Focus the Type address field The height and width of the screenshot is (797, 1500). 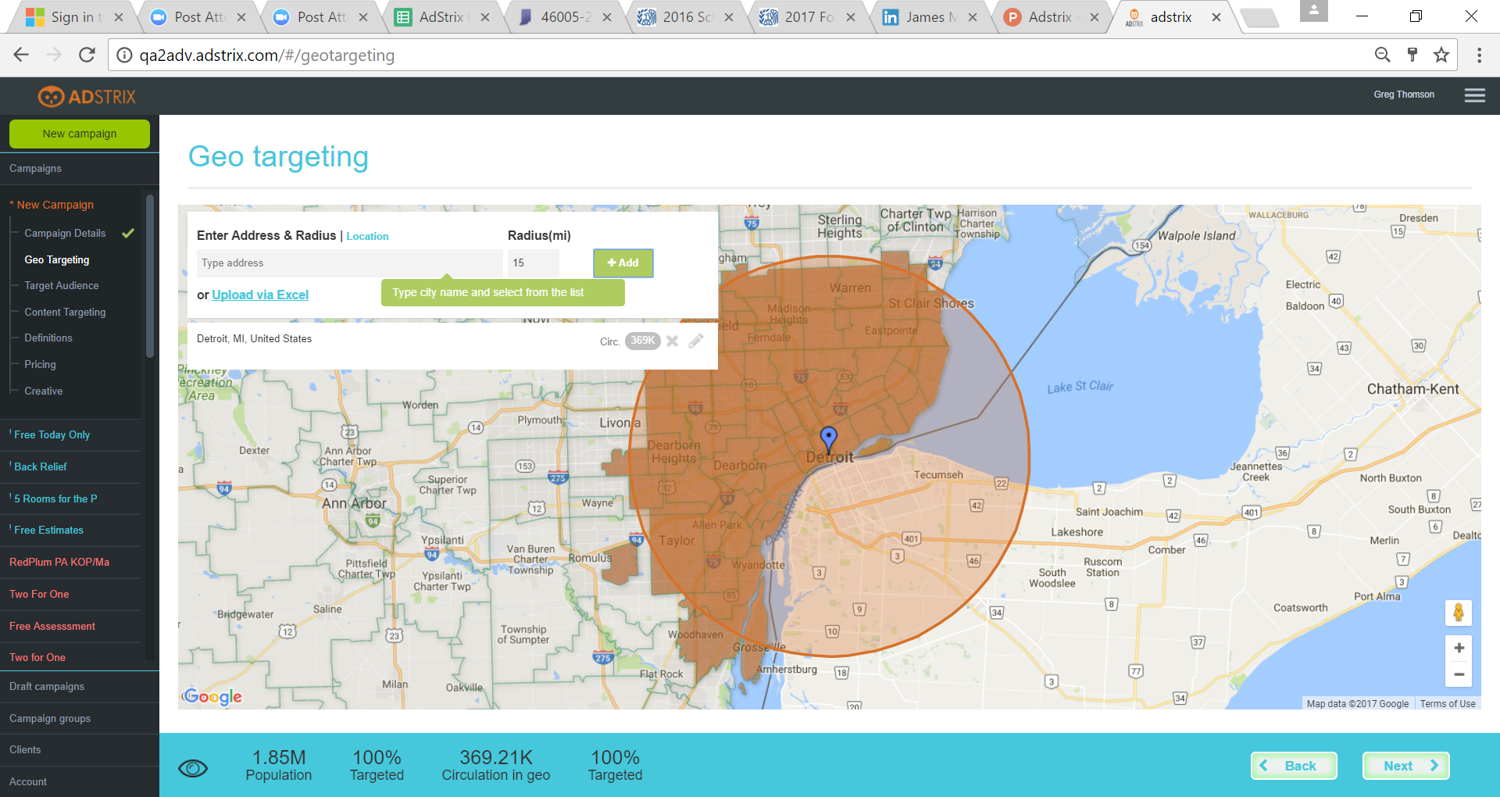point(350,263)
